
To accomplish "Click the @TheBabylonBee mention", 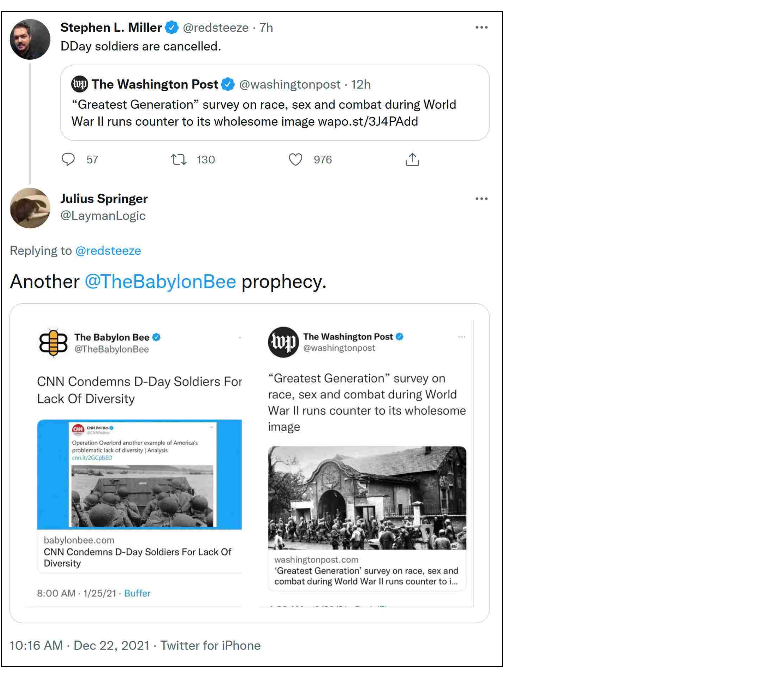I will pos(160,282).
